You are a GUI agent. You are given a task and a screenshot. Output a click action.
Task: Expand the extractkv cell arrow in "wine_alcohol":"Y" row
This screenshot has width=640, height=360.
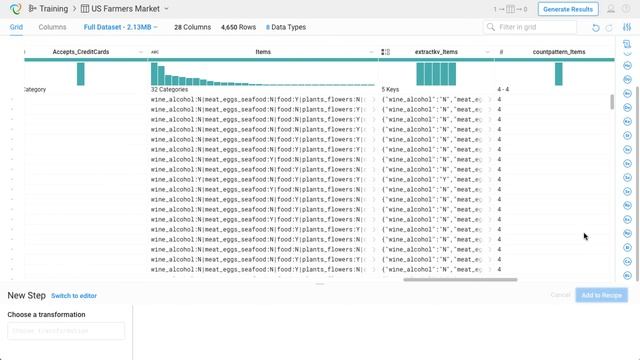coord(489,180)
